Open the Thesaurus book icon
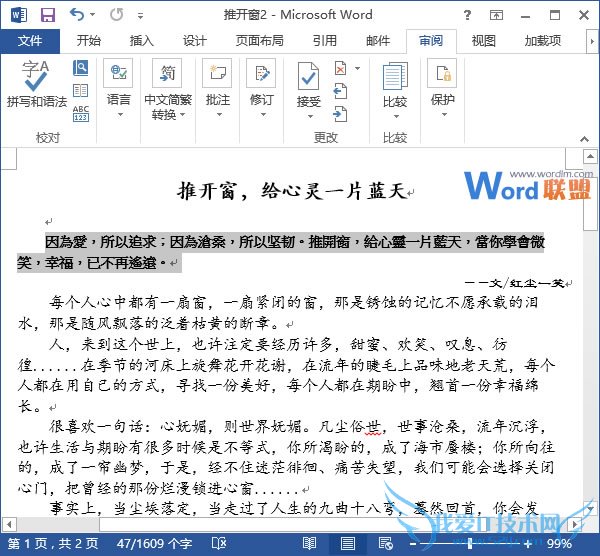 coord(80,91)
